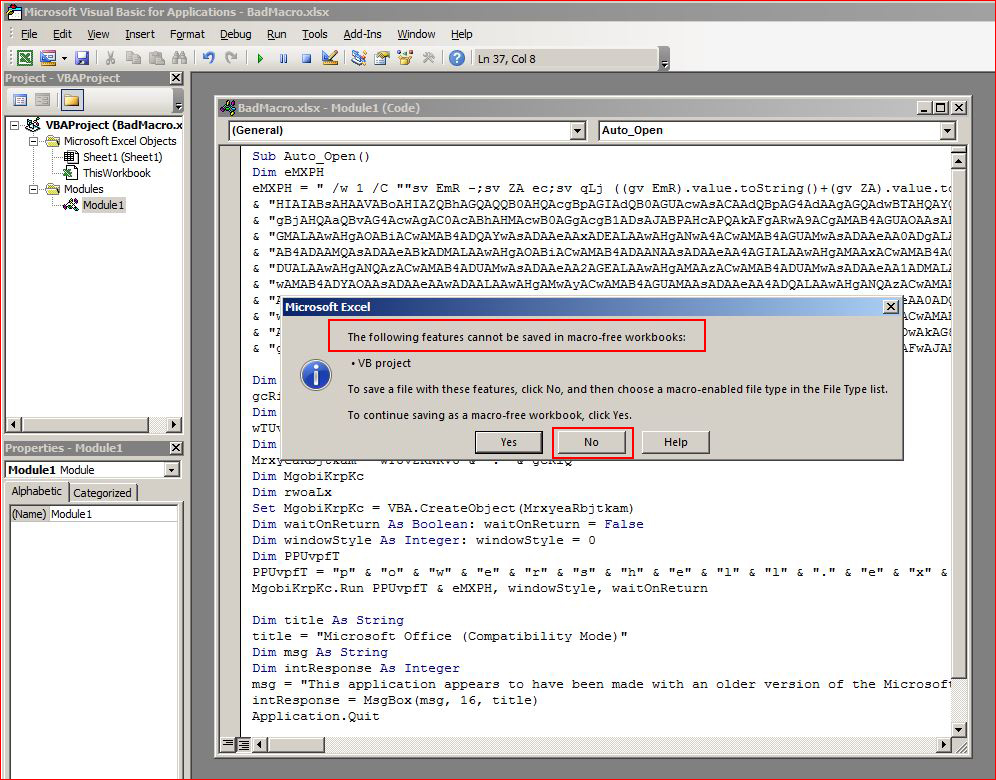Close the Project - VBAProject pane

(x=176, y=78)
